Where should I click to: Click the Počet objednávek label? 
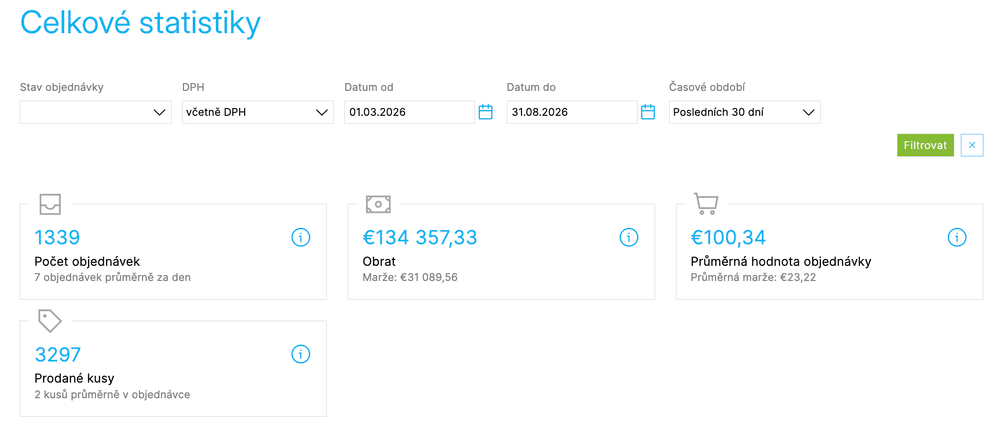click(x=87, y=262)
